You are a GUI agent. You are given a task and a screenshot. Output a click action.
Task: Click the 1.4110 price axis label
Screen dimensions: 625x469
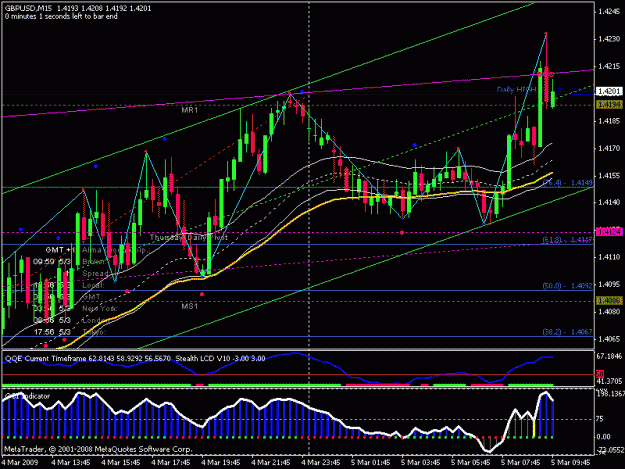point(609,257)
